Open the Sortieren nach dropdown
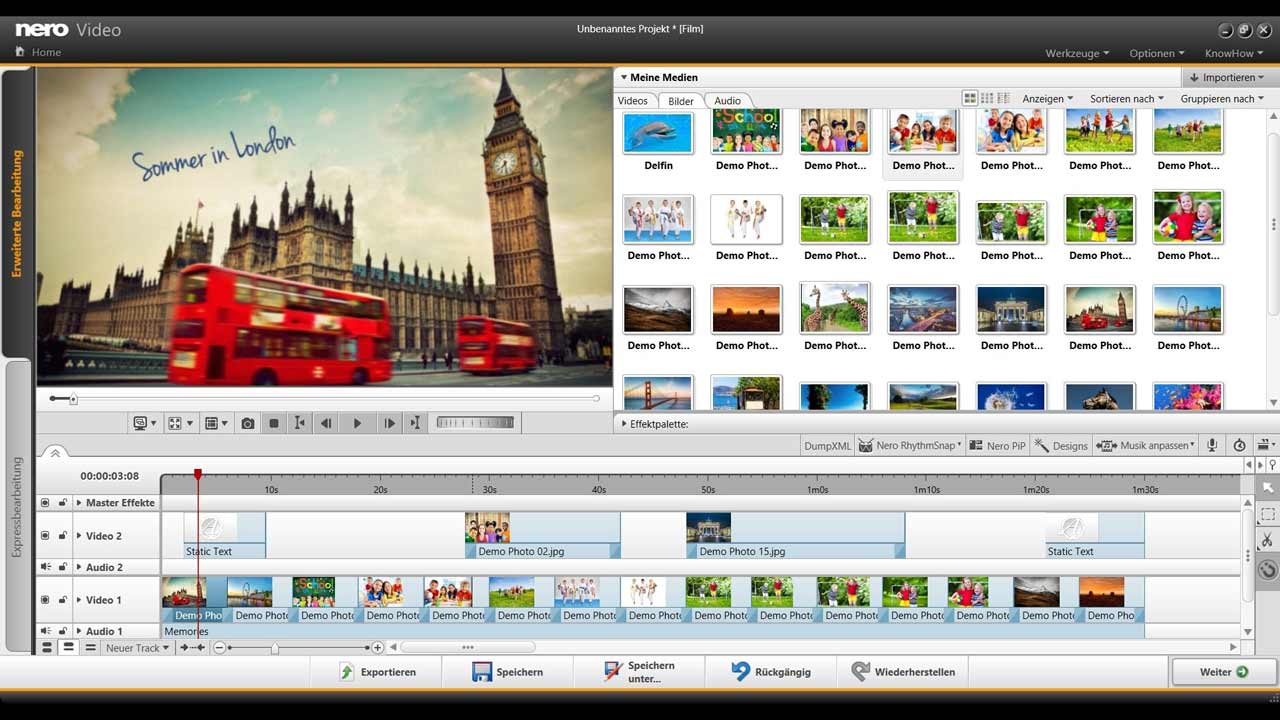 click(x=1127, y=99)
